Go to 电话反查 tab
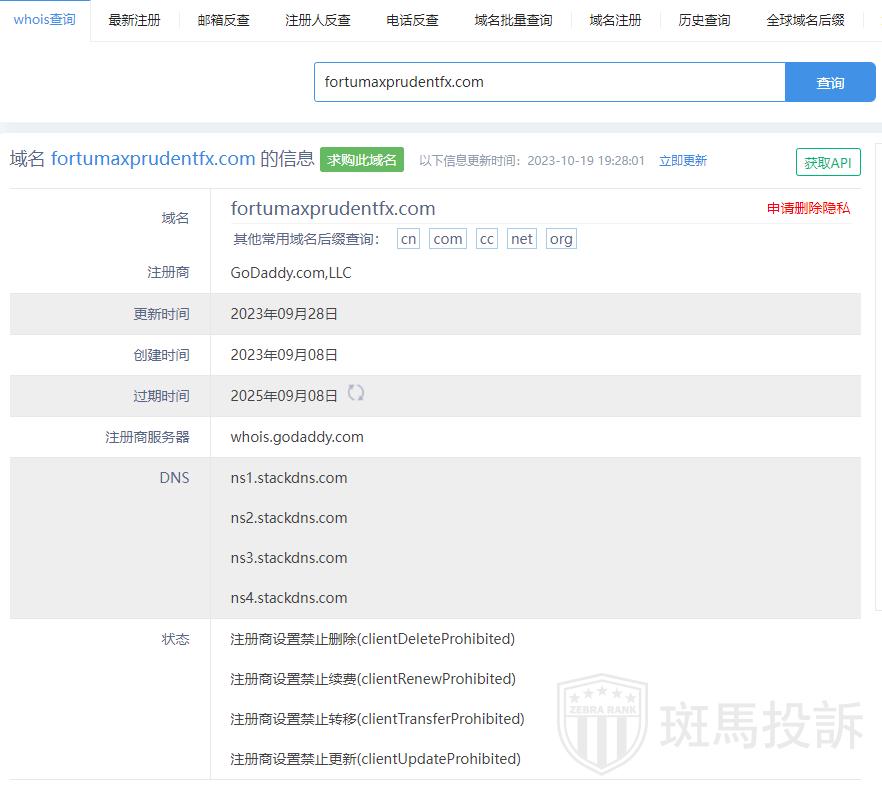This screenshot has height=787, width=882. 412,20
